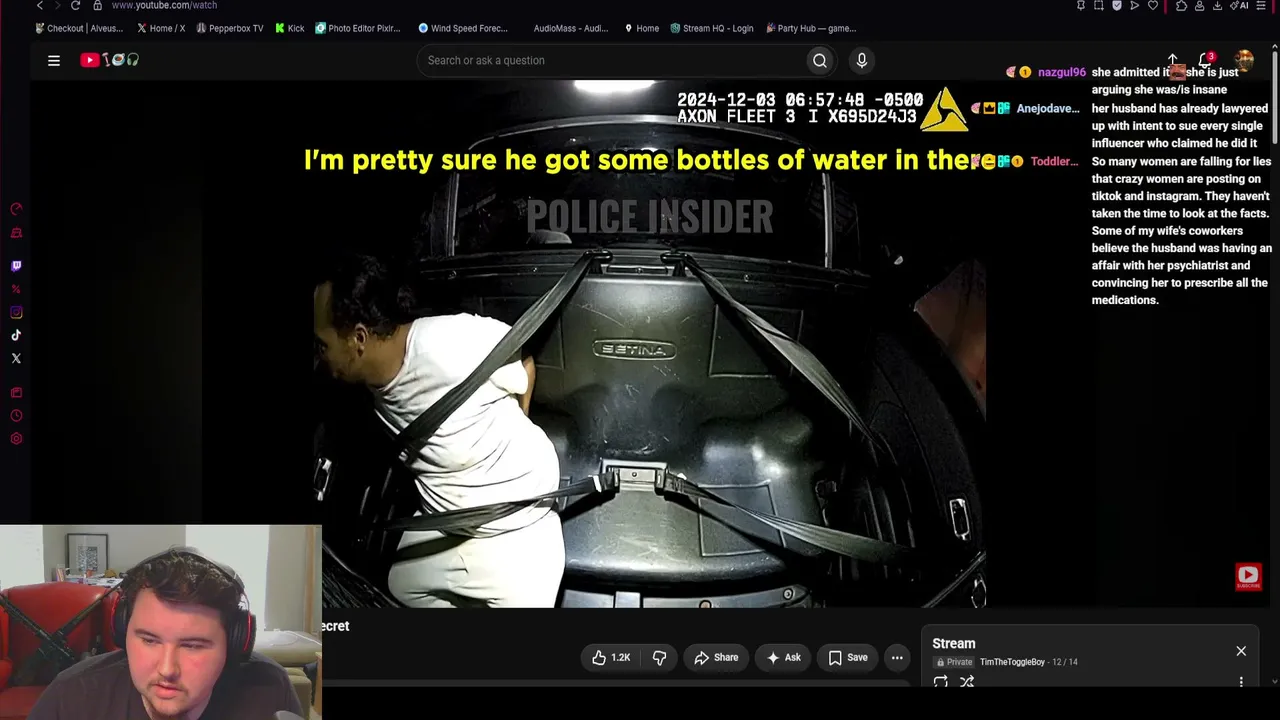
Task: Open Wind Speed Forecast bookmark
Action: (463, 28)
